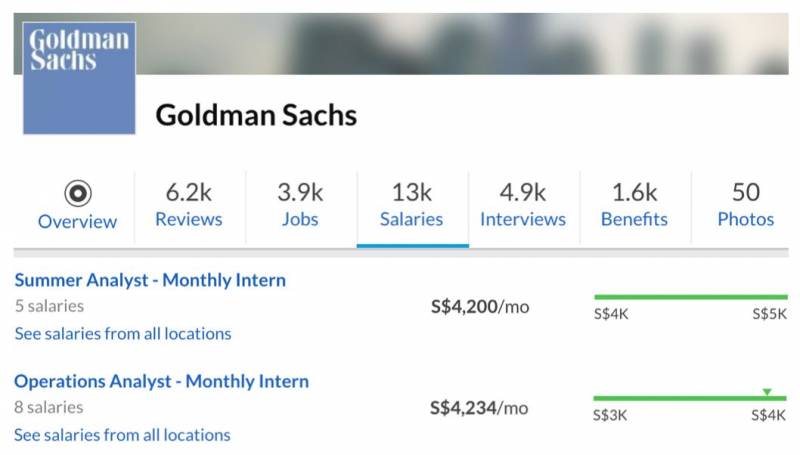Open Summer Analyst - Monthly Intern link
This screenshot has height=455, width=800.
[150, 280]
